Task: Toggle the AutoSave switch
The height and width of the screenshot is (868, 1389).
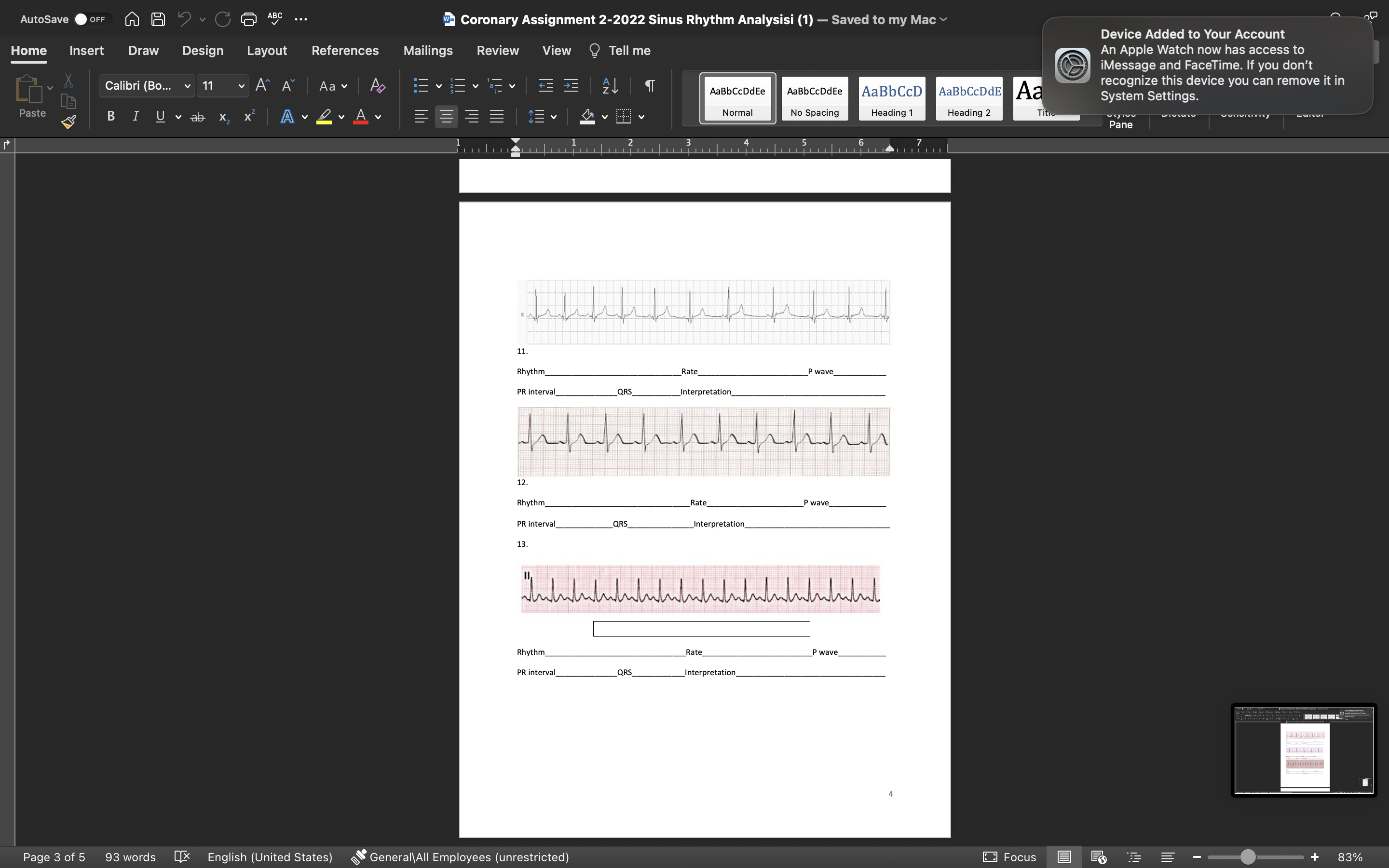Action: [91, 19]
